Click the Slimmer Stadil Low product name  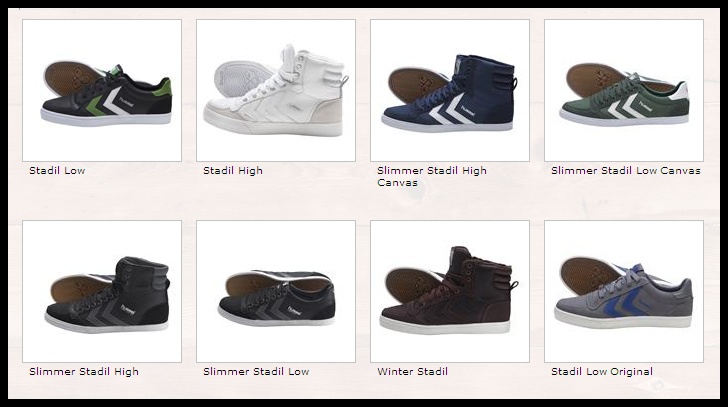point(256,371)
